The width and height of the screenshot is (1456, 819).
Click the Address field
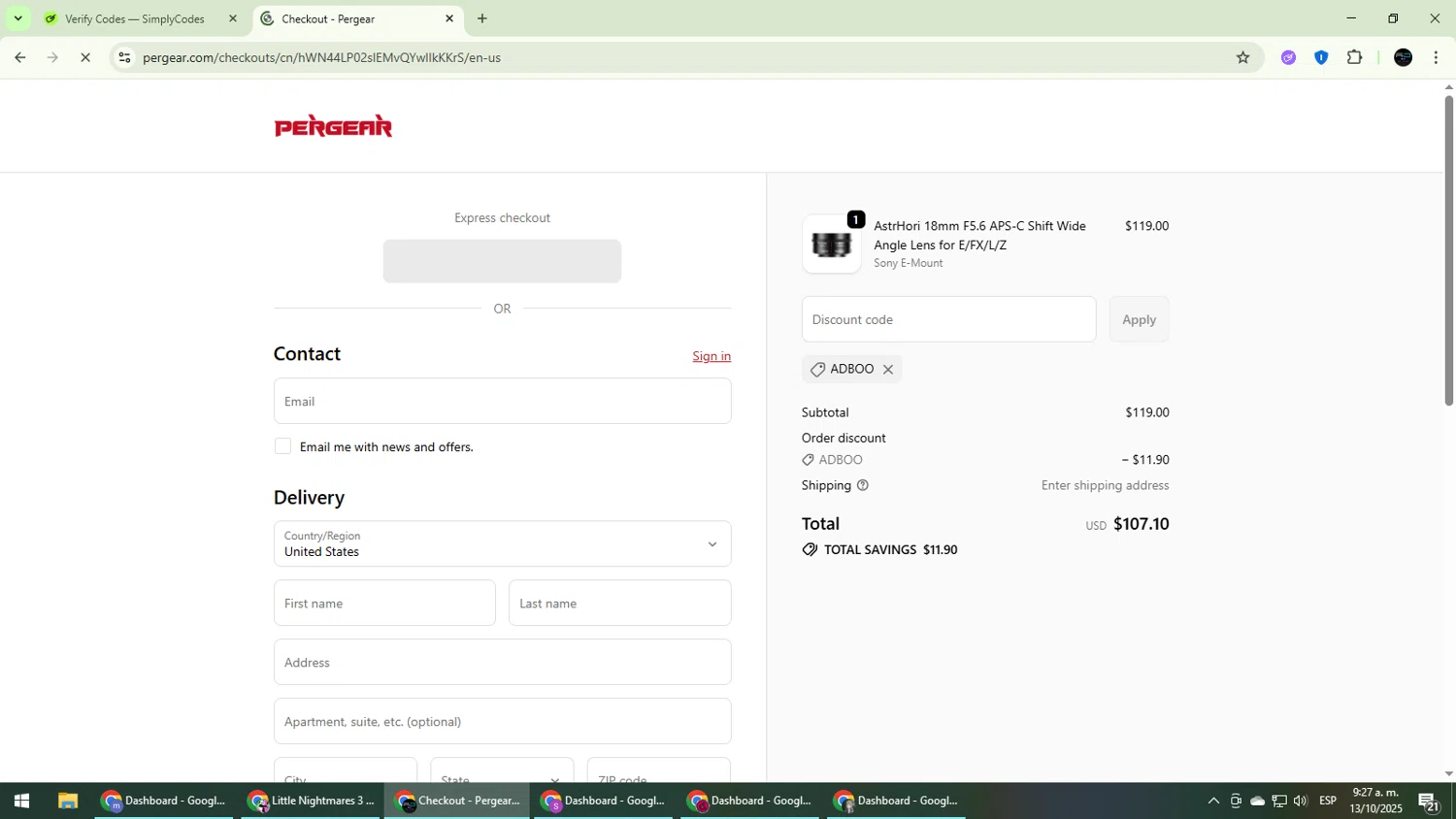[x=502, y=662]
